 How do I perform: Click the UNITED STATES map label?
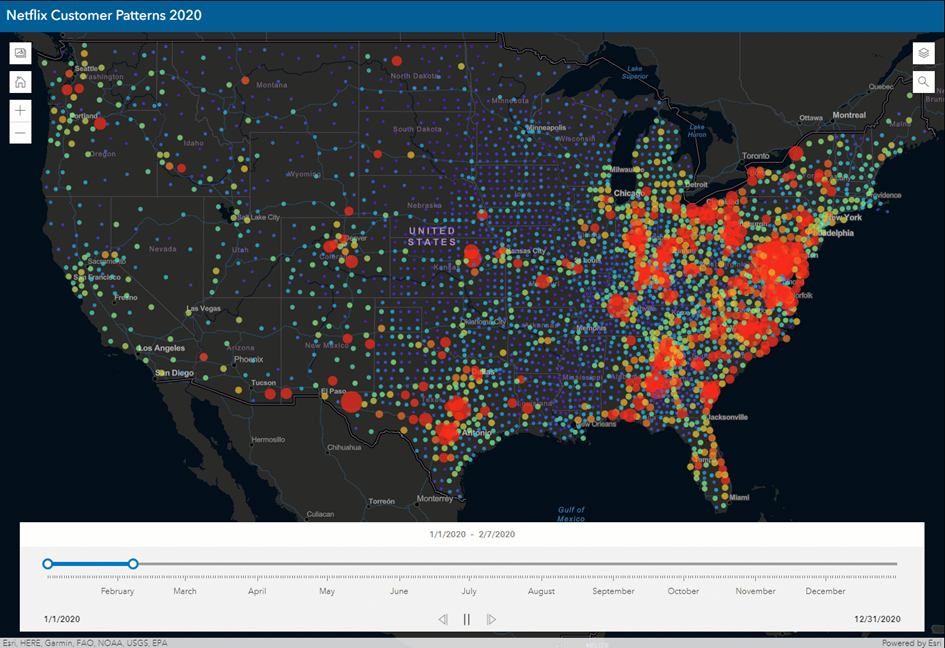click(x=432, y=236)
